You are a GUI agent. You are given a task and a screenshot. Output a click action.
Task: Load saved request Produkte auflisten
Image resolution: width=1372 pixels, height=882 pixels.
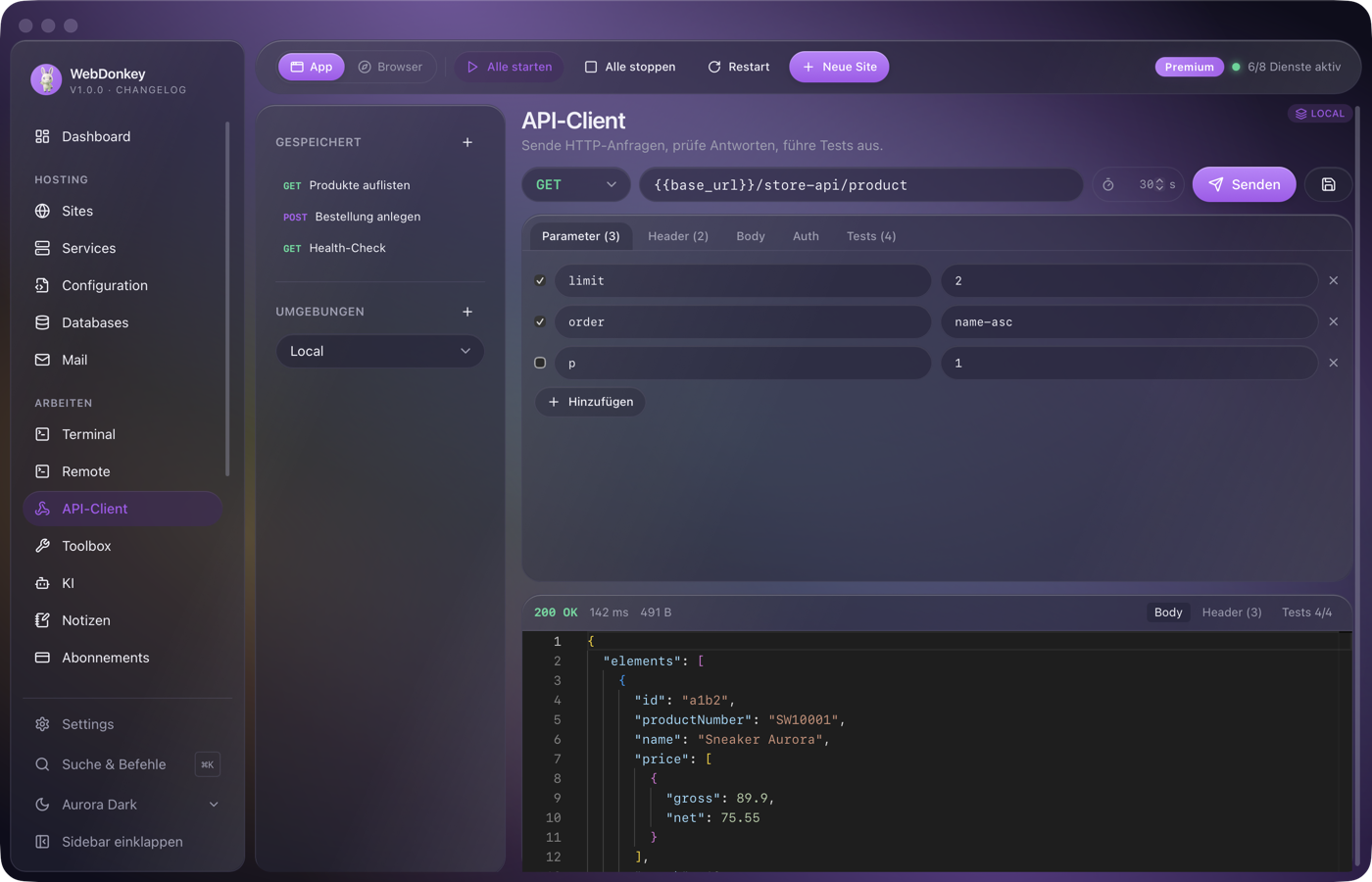click(x=380, y=185)
